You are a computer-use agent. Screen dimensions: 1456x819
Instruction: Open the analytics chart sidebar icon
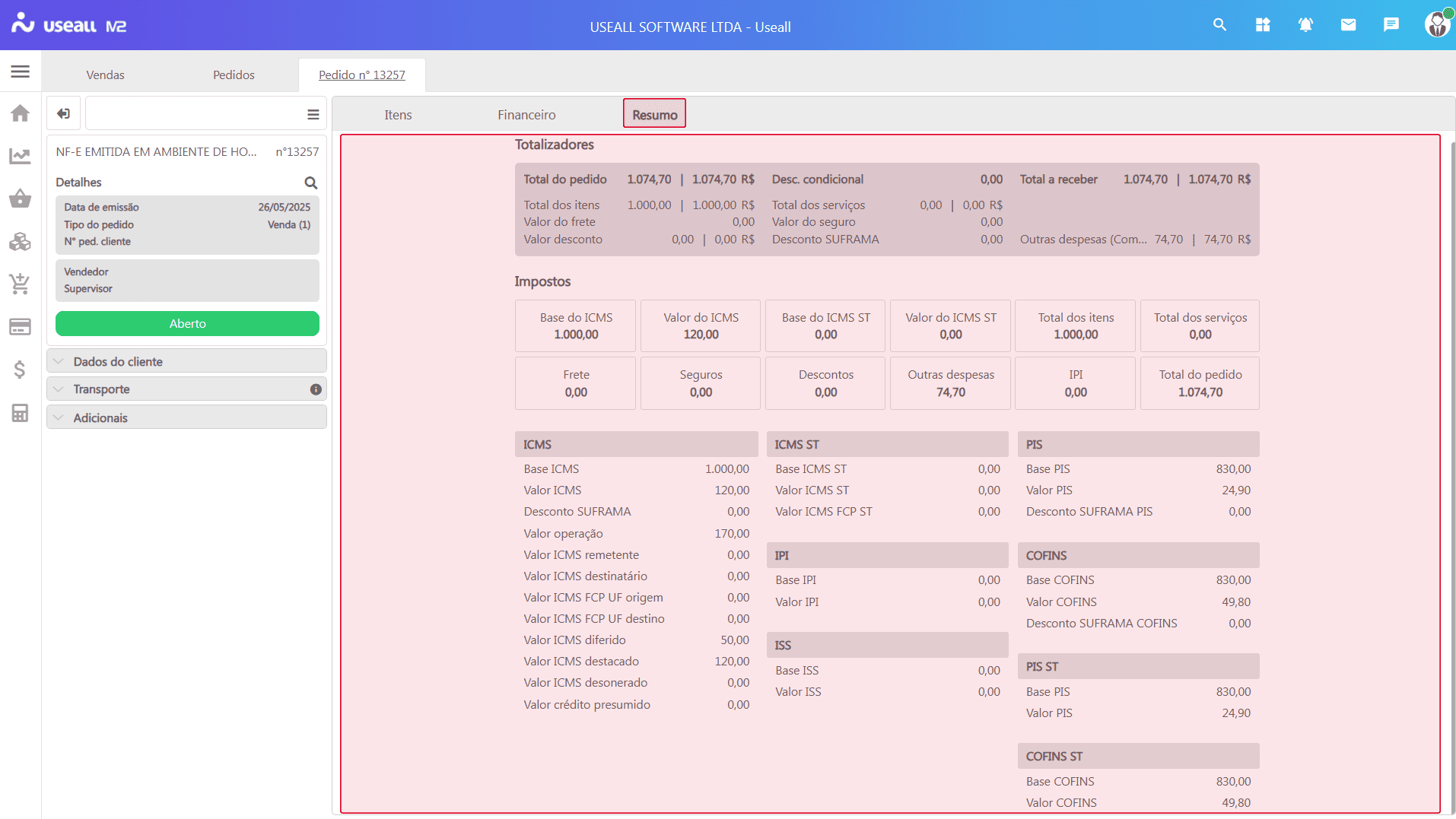21,157
